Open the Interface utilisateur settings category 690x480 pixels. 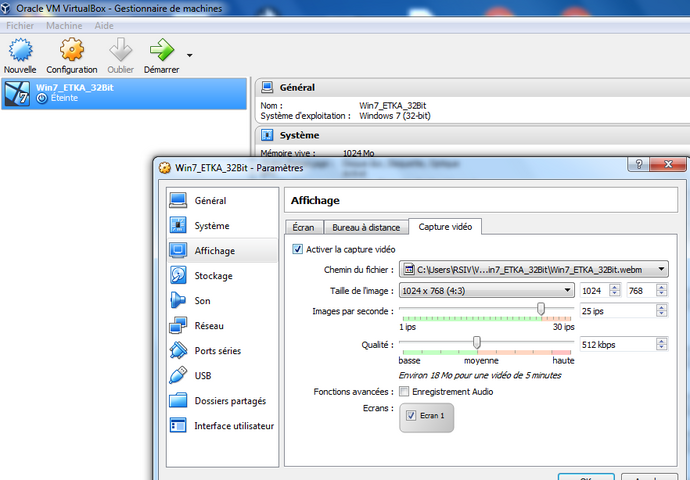pyautogui.click(x=223, y=426)
